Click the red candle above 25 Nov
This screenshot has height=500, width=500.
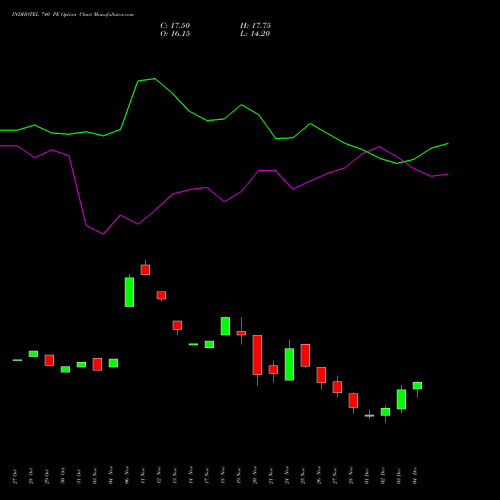(305, 355)
